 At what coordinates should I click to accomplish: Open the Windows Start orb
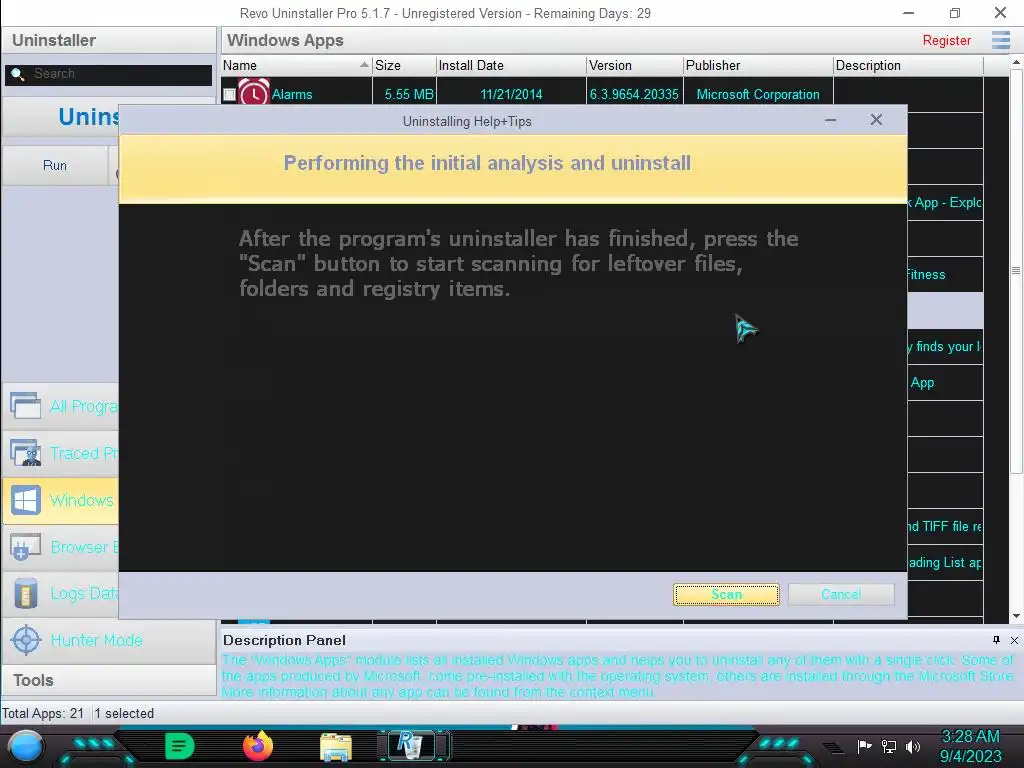26,746
